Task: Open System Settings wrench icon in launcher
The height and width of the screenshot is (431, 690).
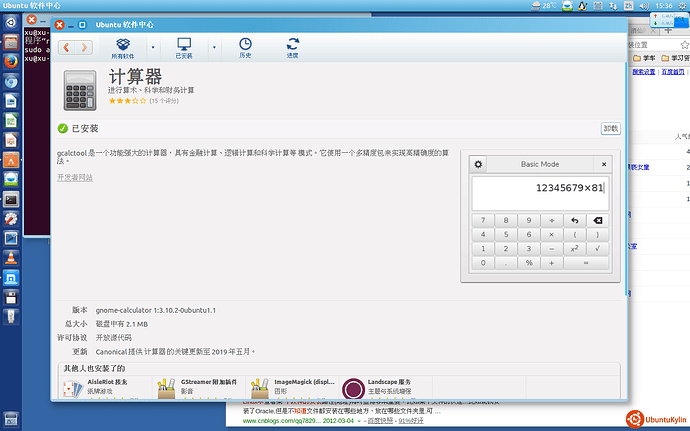Action: tap(11, 219)
